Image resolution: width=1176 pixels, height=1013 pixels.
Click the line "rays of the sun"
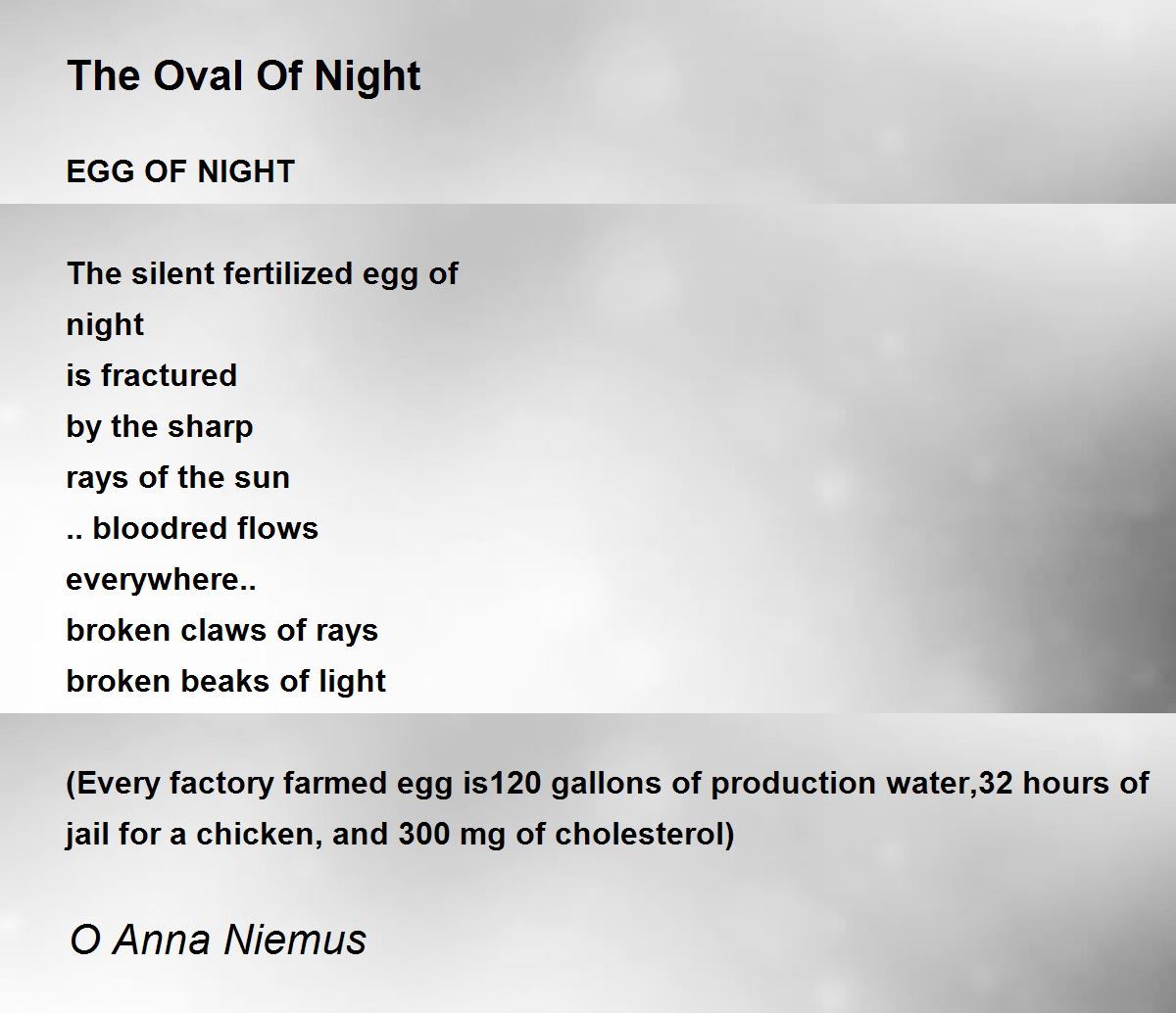[178, 477]
